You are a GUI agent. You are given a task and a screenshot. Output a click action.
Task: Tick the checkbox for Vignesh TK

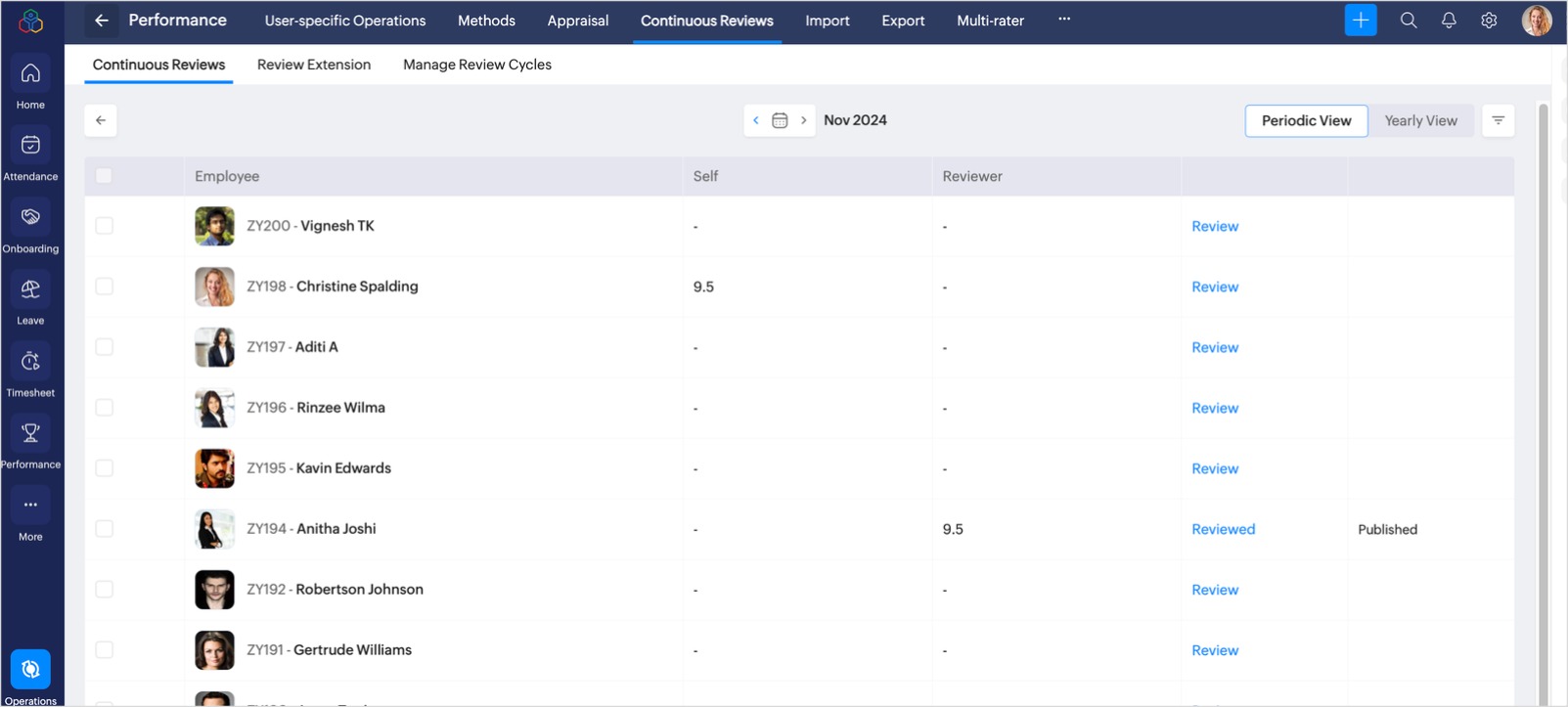pos(105,226)
